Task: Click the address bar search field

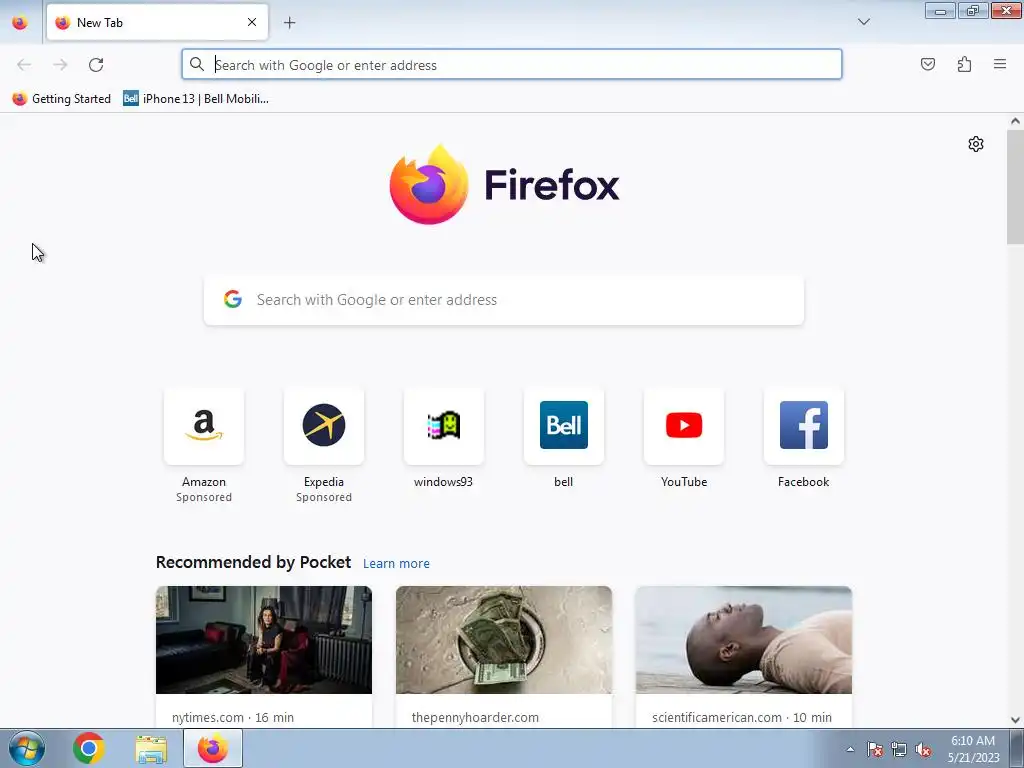Action: coord(511,65)
